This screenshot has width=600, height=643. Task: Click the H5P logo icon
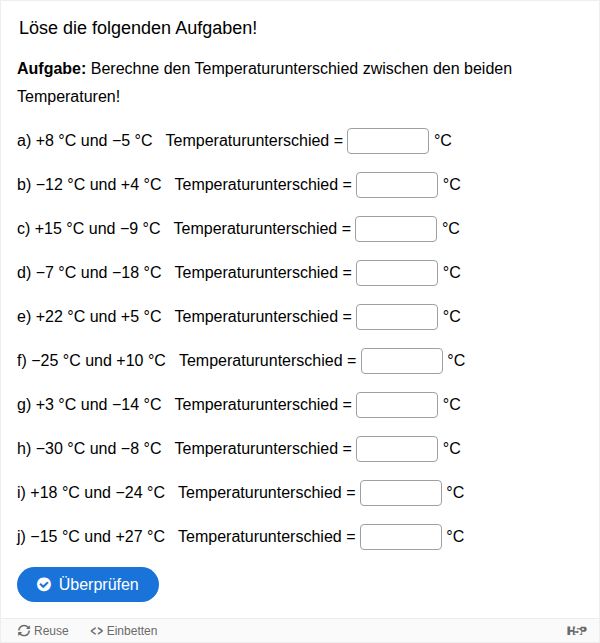pyautogui.click(x=577, y=631)
